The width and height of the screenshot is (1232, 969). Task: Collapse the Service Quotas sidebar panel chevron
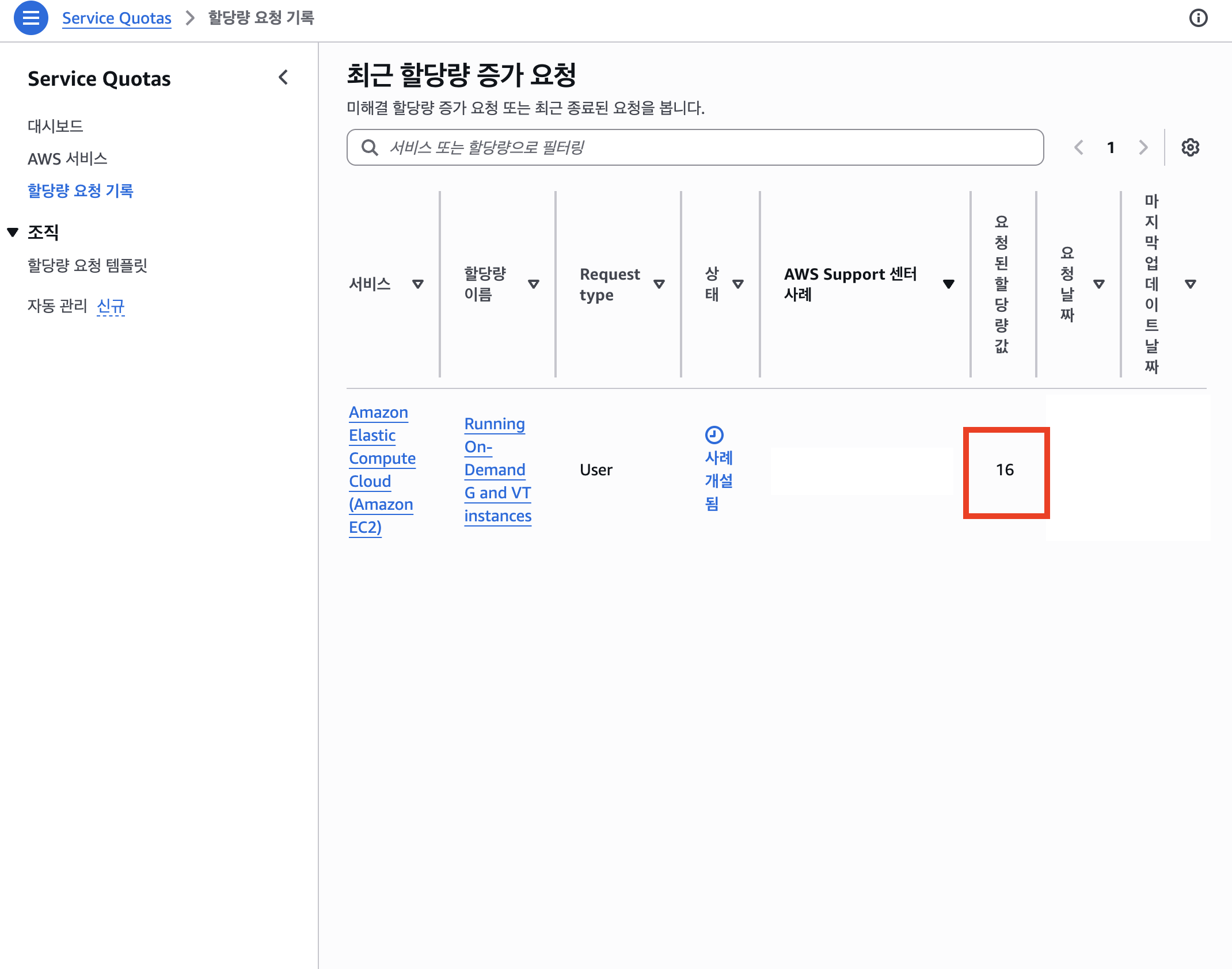pos(283,78)
